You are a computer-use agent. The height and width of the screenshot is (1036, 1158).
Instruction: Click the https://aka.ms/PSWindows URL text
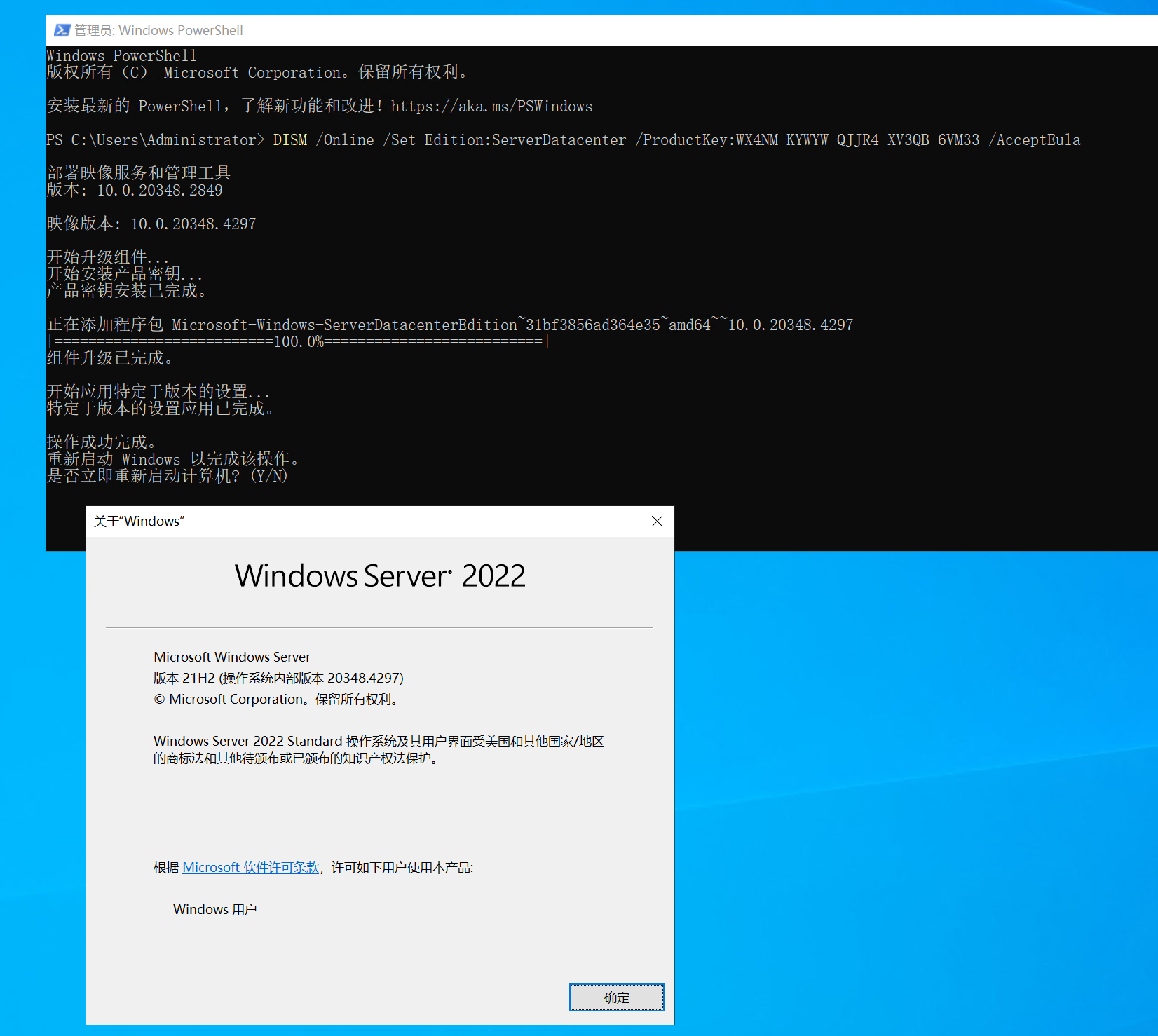[x=491, y=107]
